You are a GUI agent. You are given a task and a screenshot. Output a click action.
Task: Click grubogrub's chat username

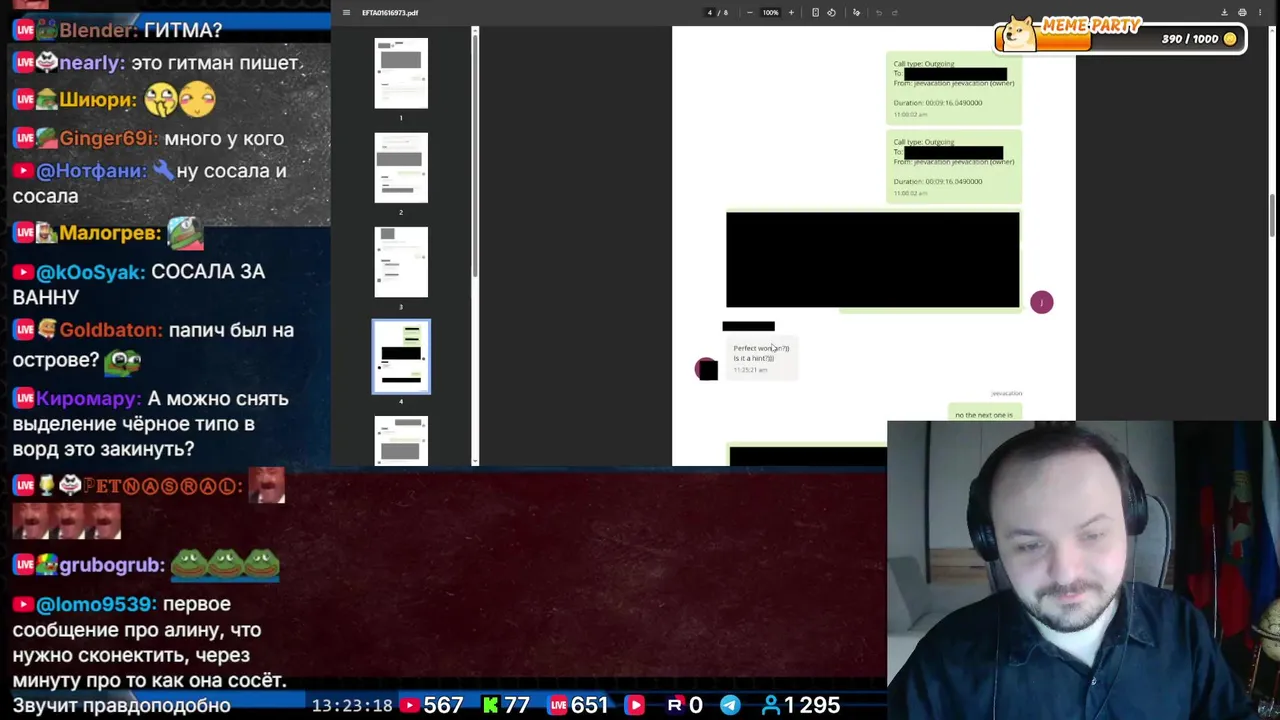tap(112, 565)
